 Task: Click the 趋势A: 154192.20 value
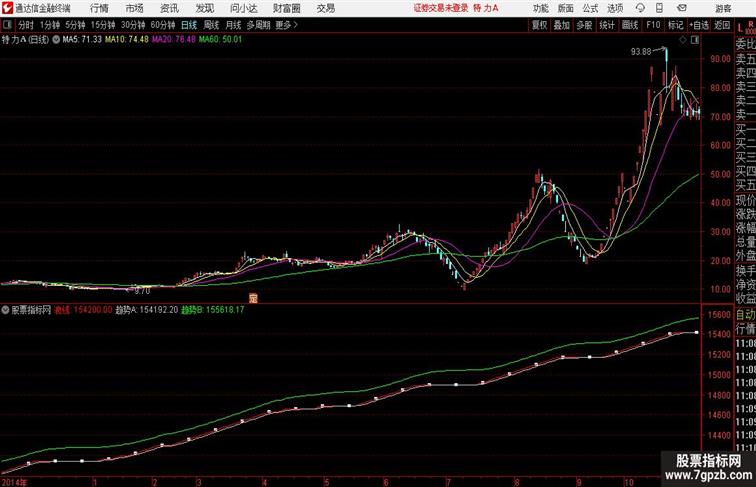[147, 310]
